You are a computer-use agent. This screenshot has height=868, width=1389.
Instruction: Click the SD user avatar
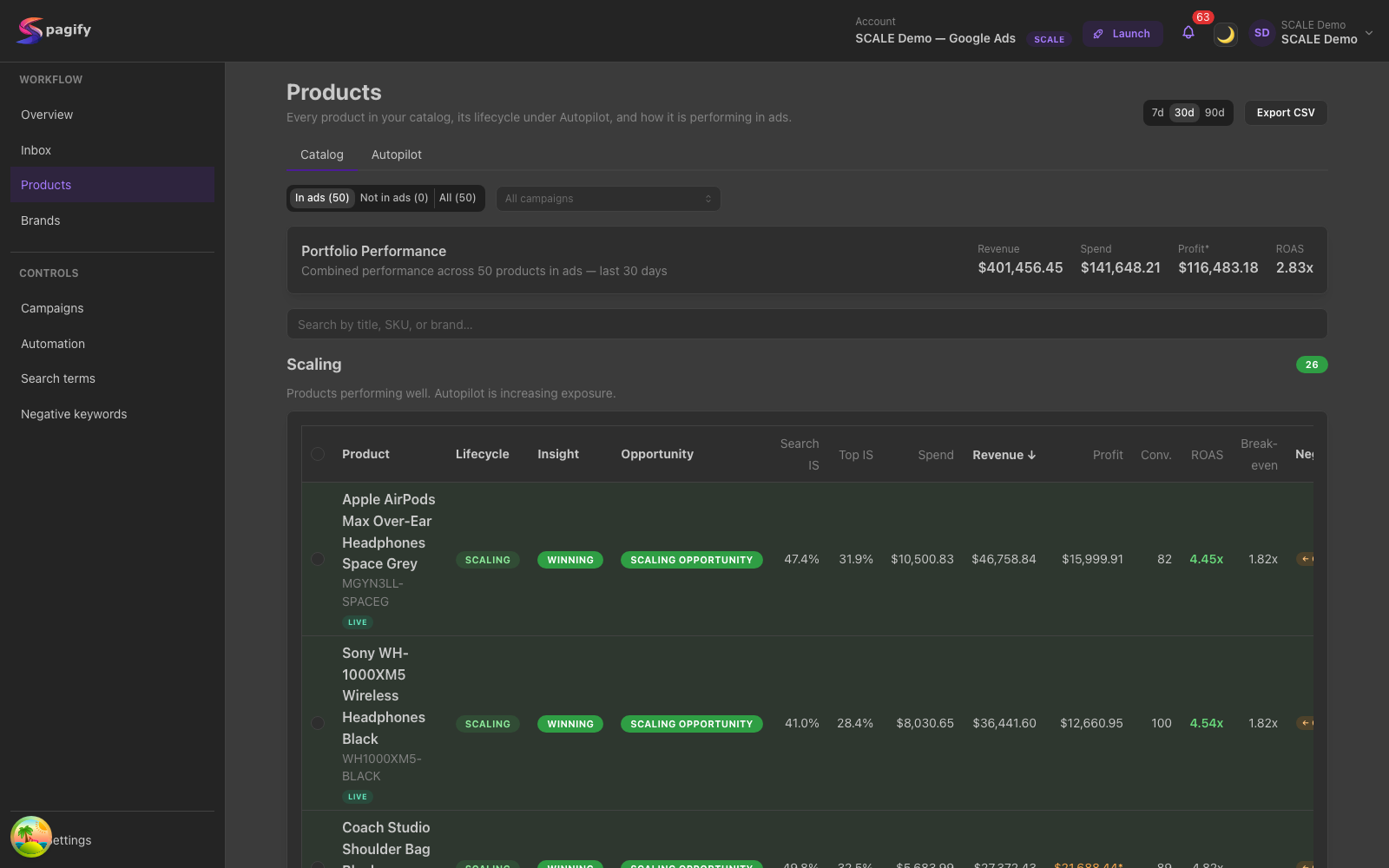(x=1262, y=33)
